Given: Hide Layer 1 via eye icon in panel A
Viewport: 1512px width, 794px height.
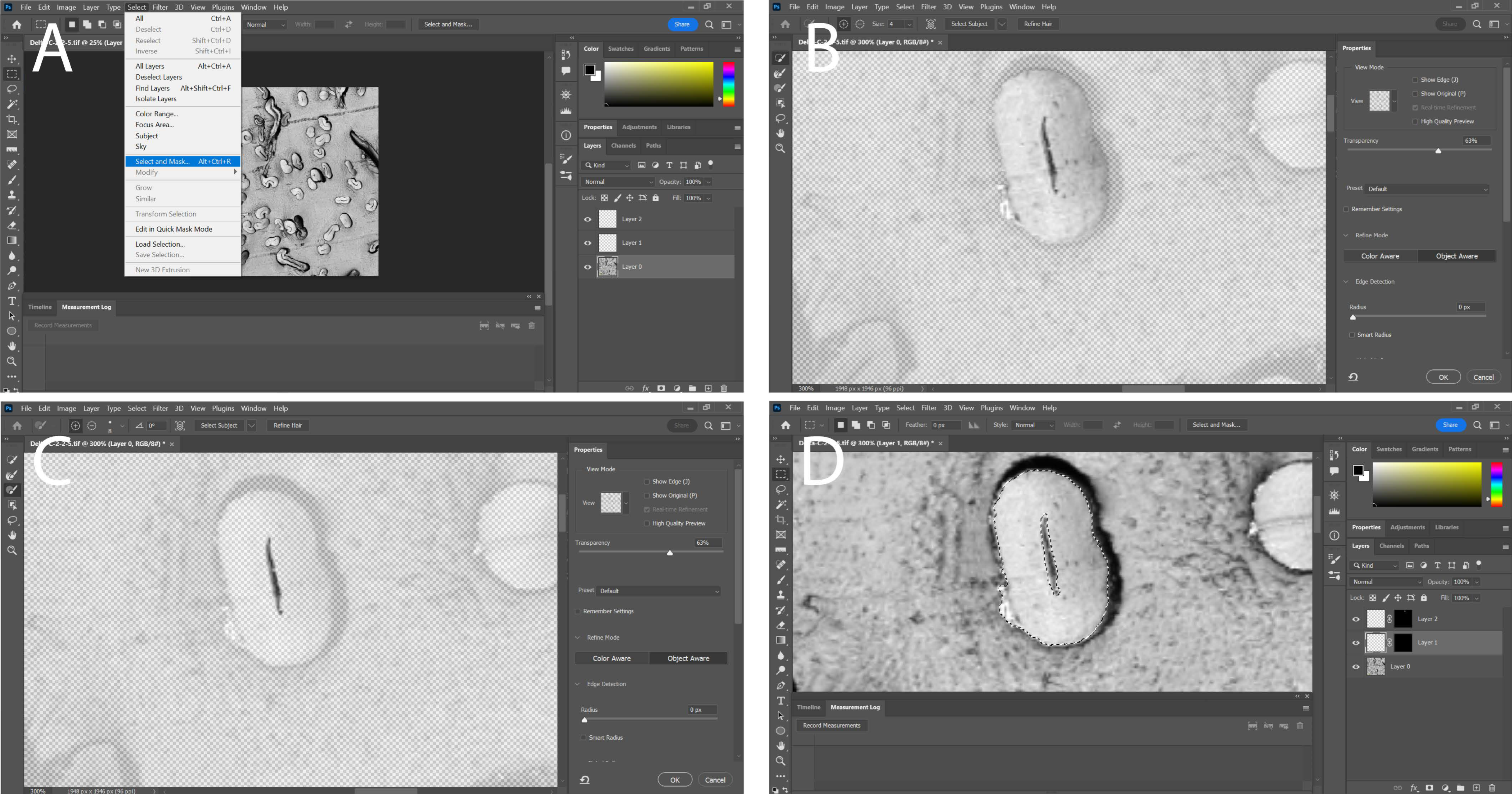Looking at the screenshot, I should (588, 243).
